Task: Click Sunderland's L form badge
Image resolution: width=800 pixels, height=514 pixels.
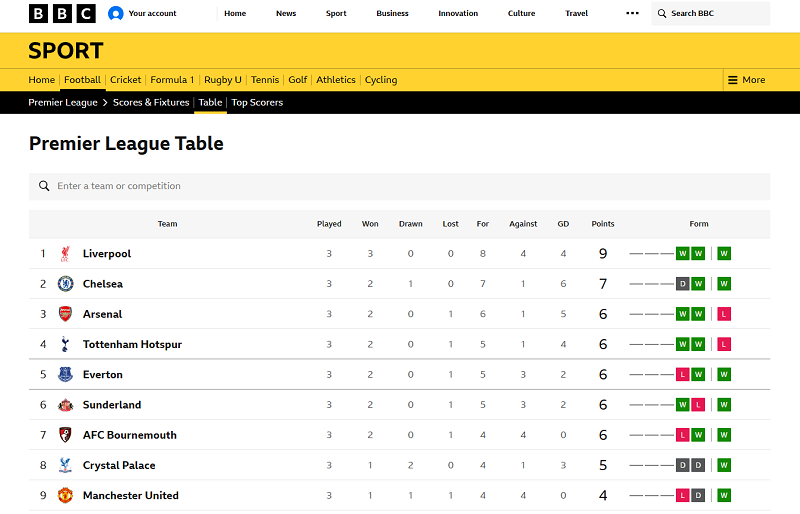Action: (x=698, y=405)
